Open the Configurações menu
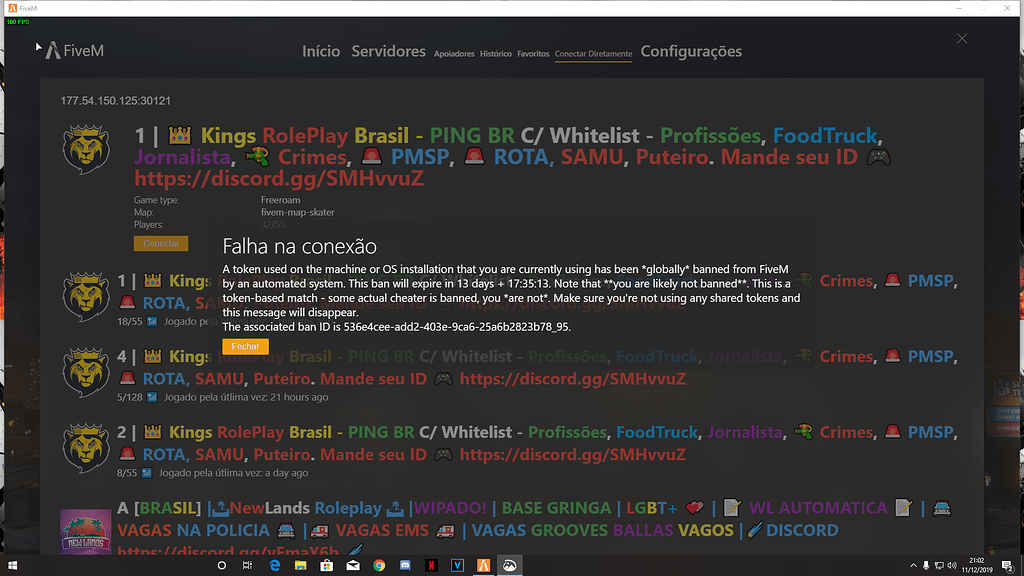This screenshot has width=1024, height=576. tap(692, 50)
